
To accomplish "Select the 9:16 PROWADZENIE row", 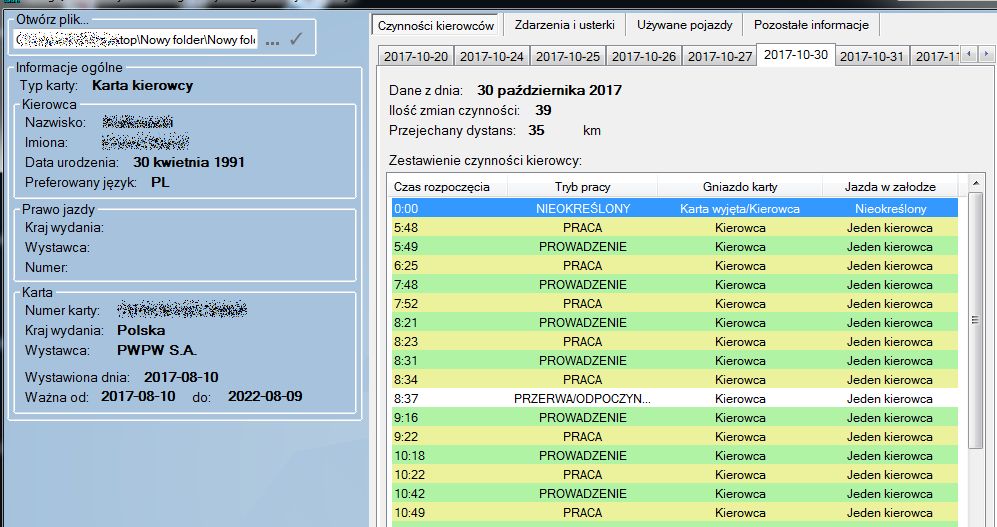I will click(x=675, y=418).
